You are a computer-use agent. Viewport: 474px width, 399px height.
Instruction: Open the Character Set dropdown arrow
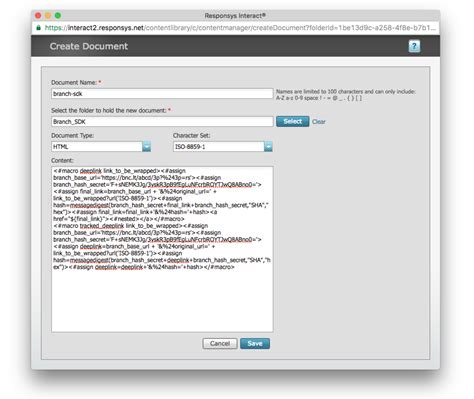[268, 147]
